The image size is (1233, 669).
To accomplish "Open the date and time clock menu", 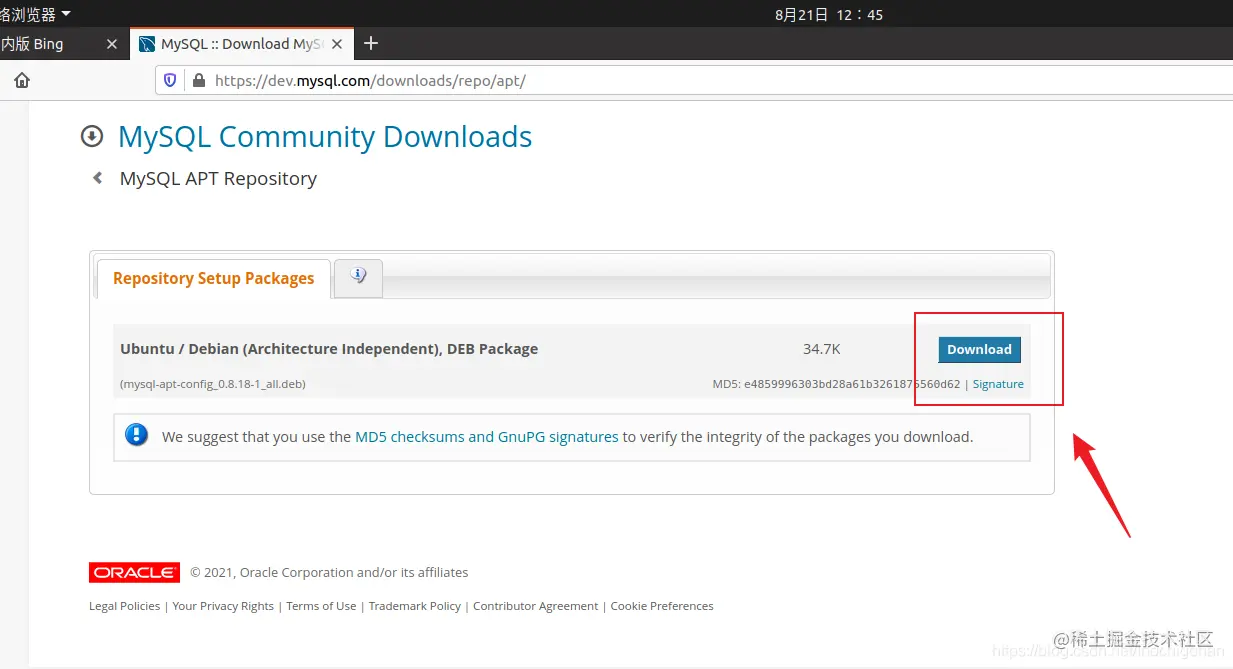I will pos(829,14).
